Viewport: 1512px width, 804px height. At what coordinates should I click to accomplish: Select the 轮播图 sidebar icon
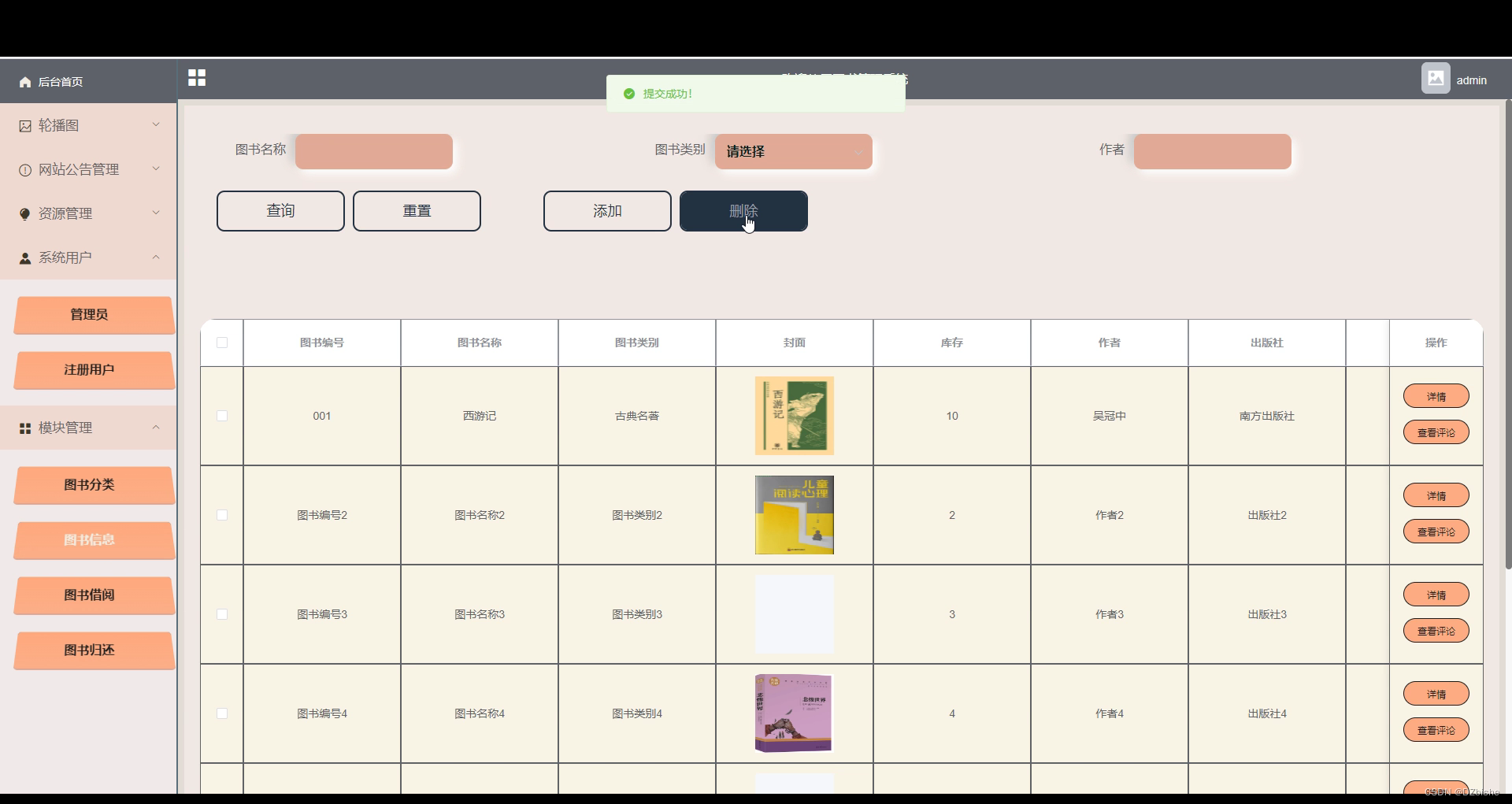pos(23,125)
